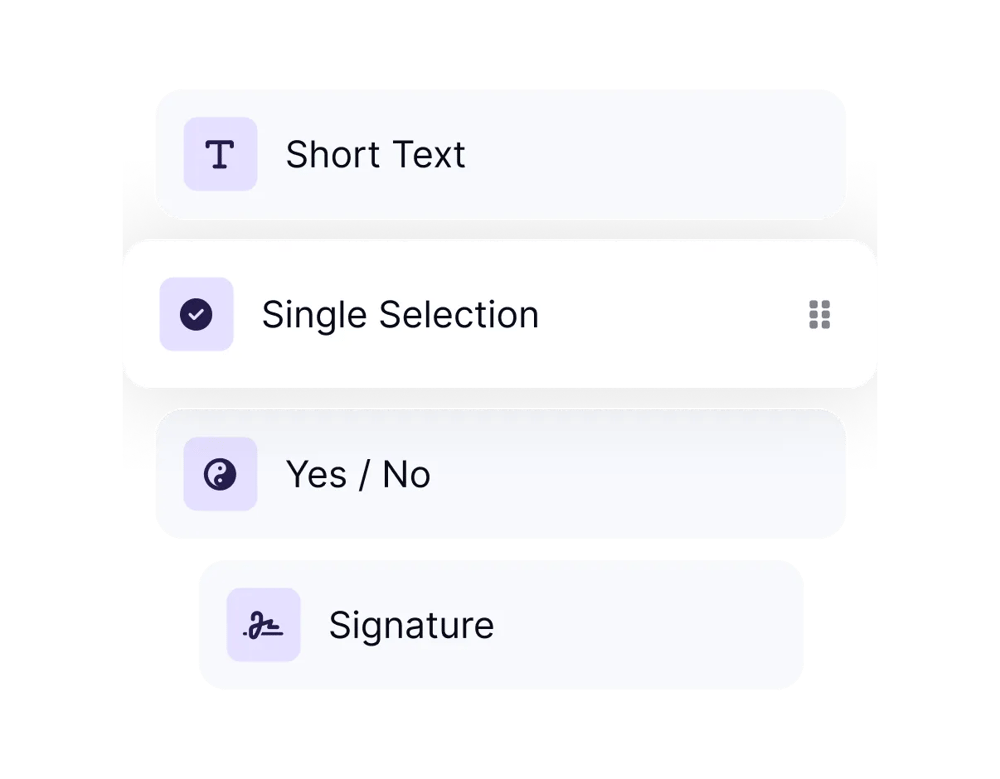Click the T icon for Short Text
The image size is (1000, 779).
click(x=220, y=154)
